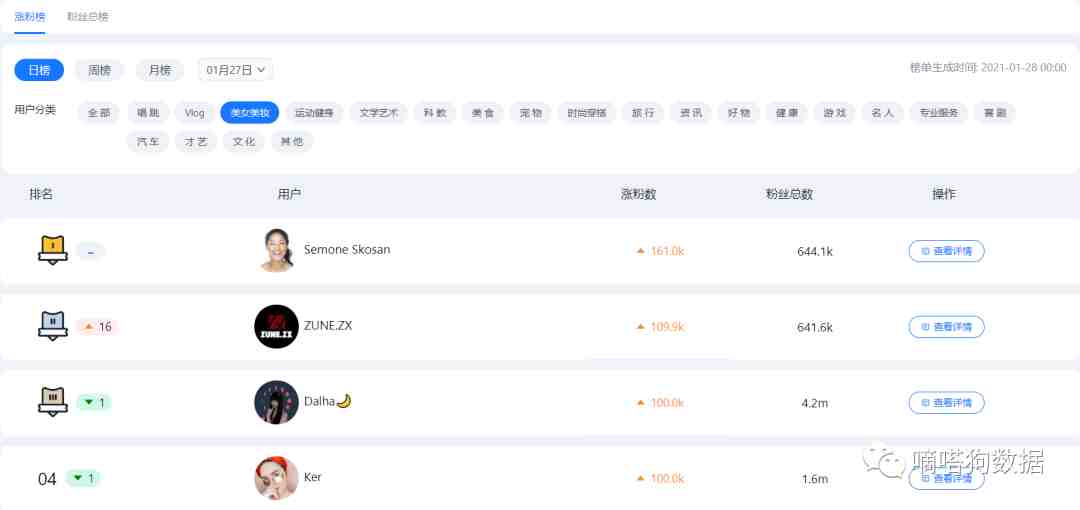
Task: Click Dalha's profile avatar
Action: click(276, 402)
